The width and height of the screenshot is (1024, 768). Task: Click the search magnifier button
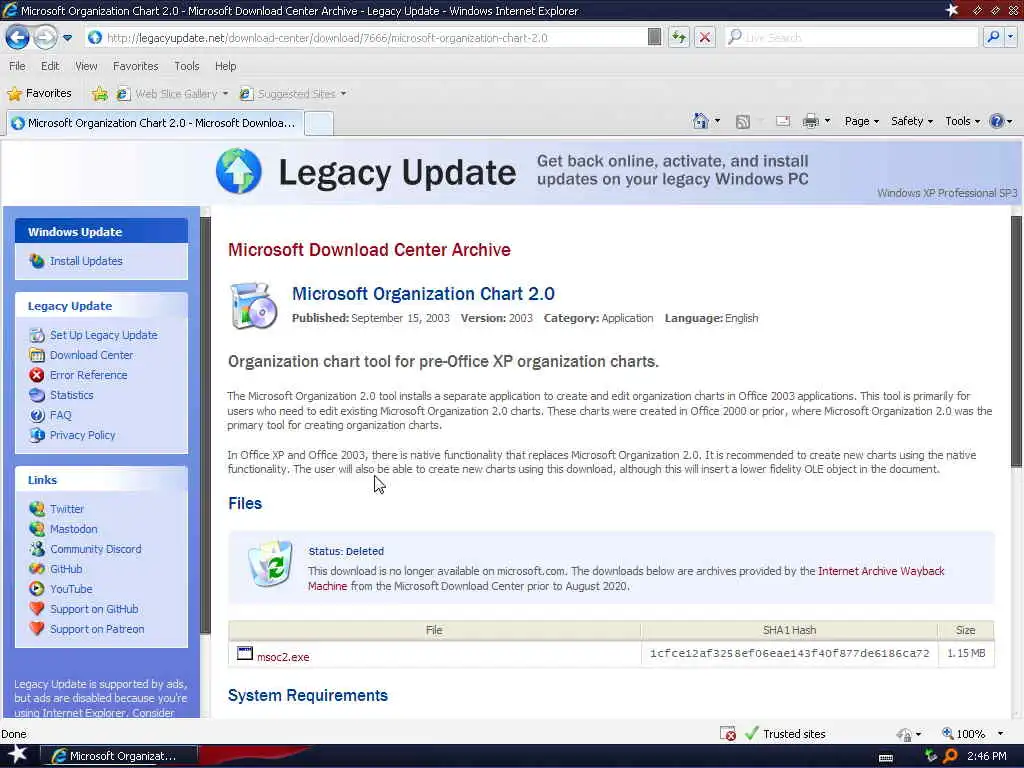(993, 37)
